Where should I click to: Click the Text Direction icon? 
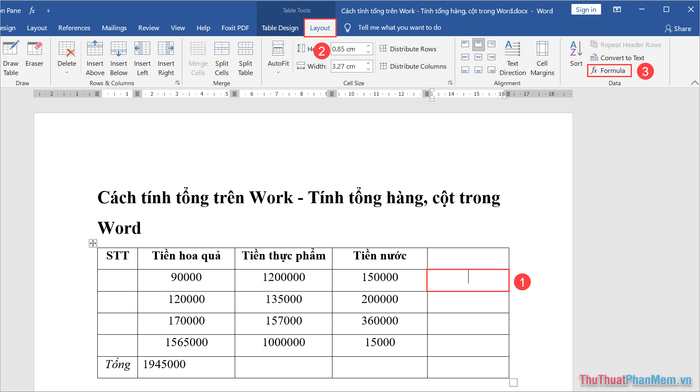pyautogui.click(x=512, y=58)
